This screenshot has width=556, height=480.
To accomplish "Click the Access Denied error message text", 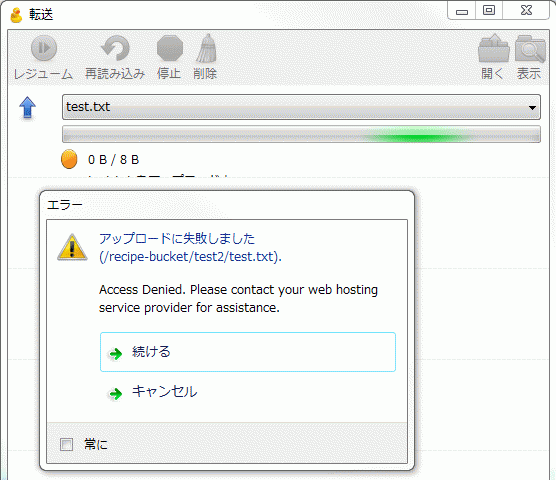I will click(238, 298).
